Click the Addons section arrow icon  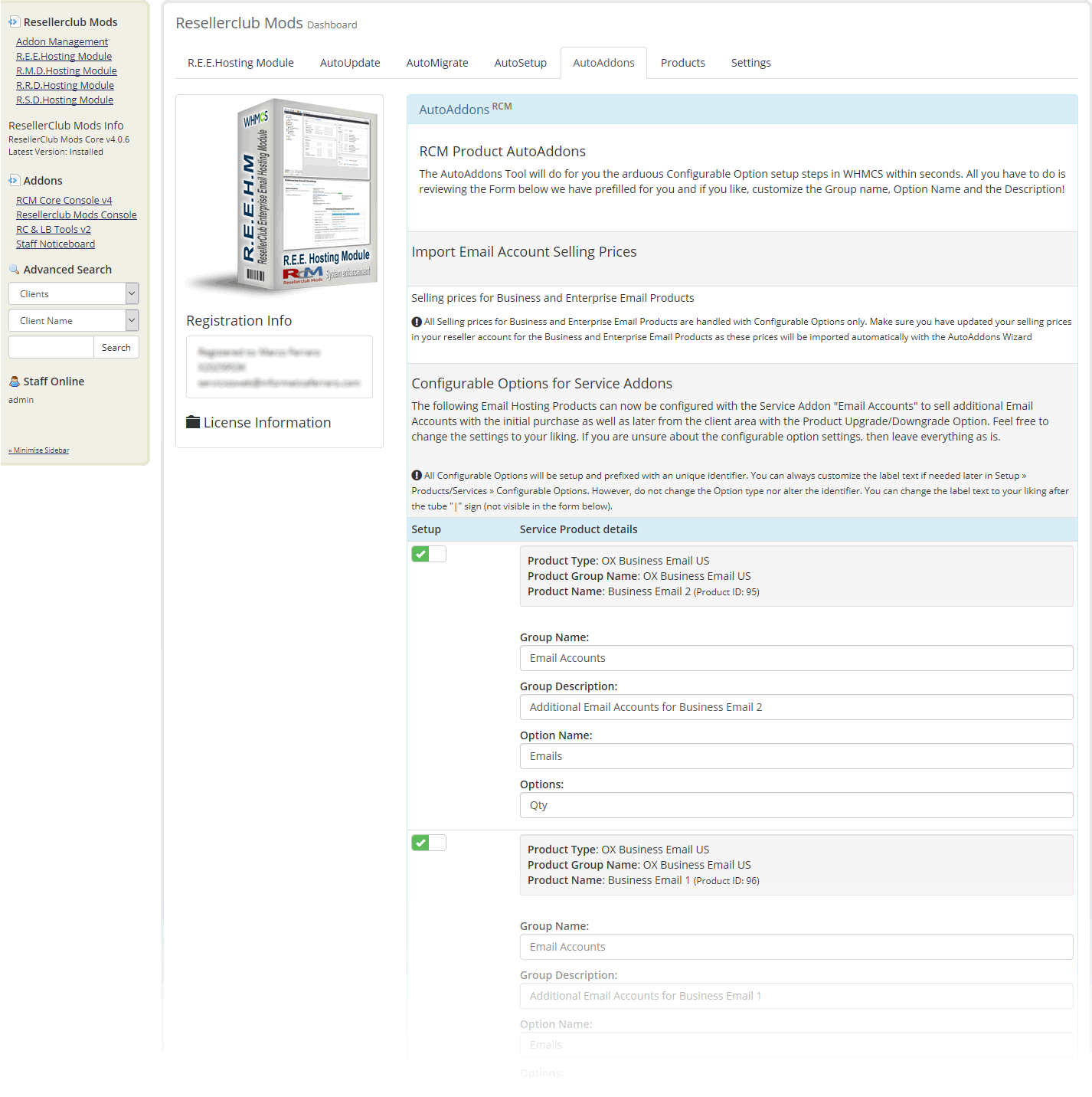click(x=14, y=181)
